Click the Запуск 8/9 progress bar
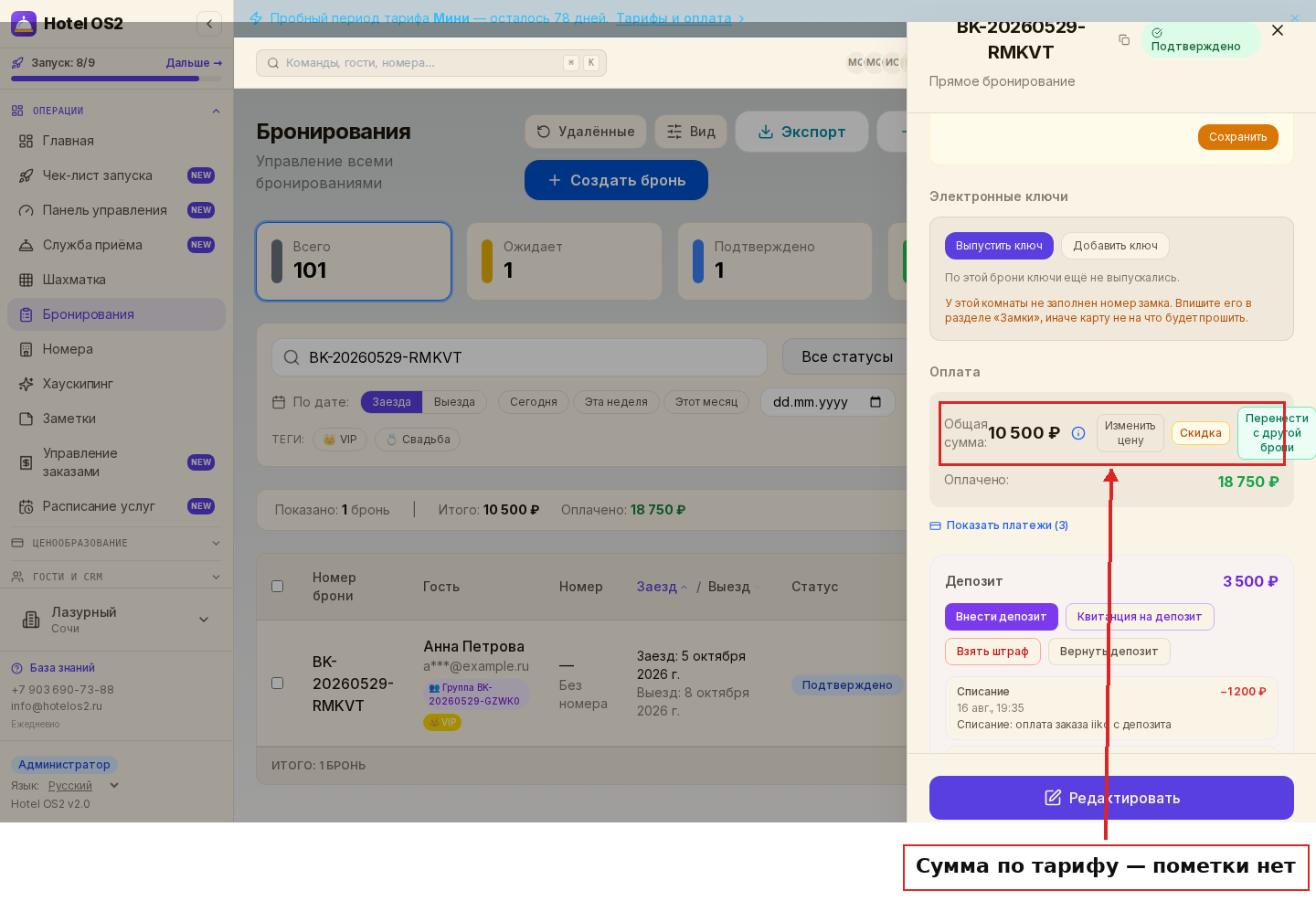This screenshot has width=1316, height=912. (x=117, y=79)
